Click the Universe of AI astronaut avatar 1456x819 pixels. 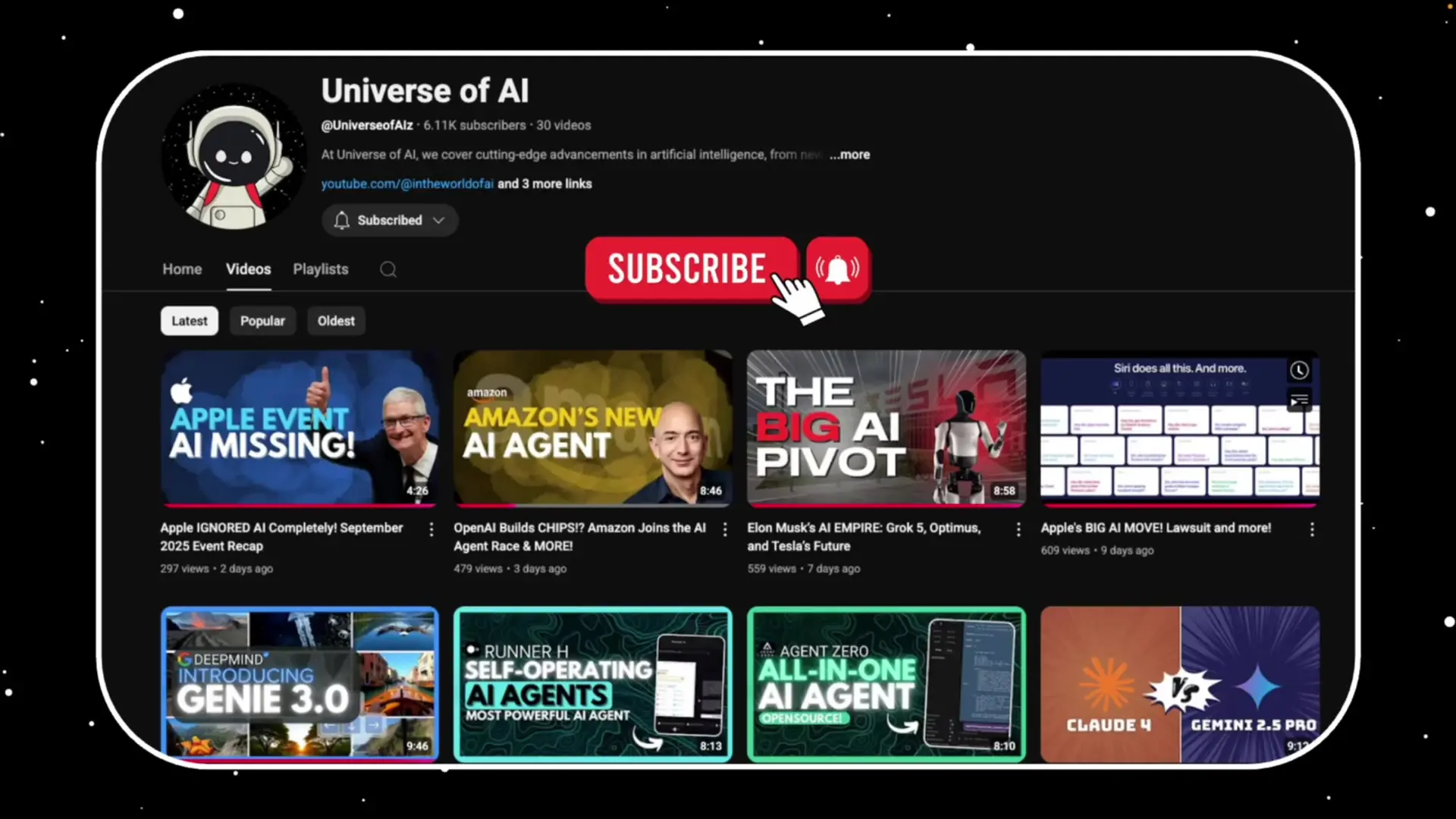[x=234, y=157]
